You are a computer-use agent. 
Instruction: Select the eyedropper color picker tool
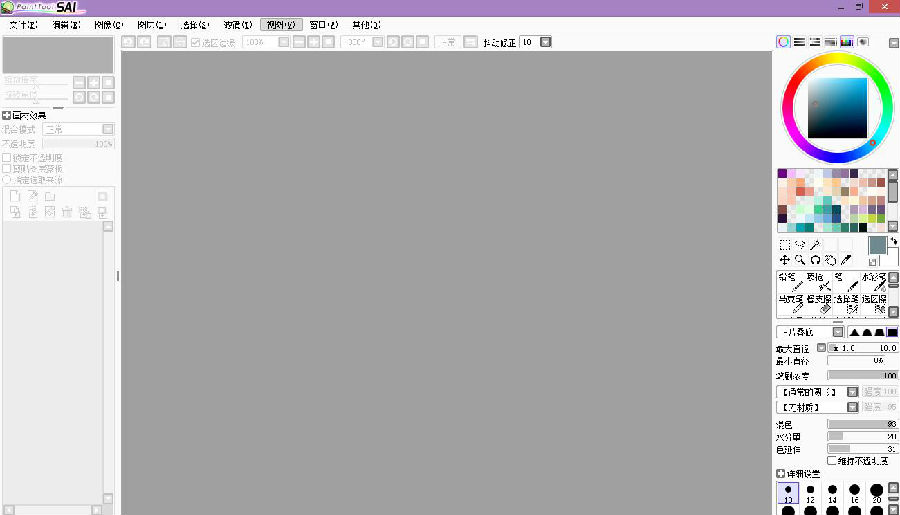click(846, 260)
